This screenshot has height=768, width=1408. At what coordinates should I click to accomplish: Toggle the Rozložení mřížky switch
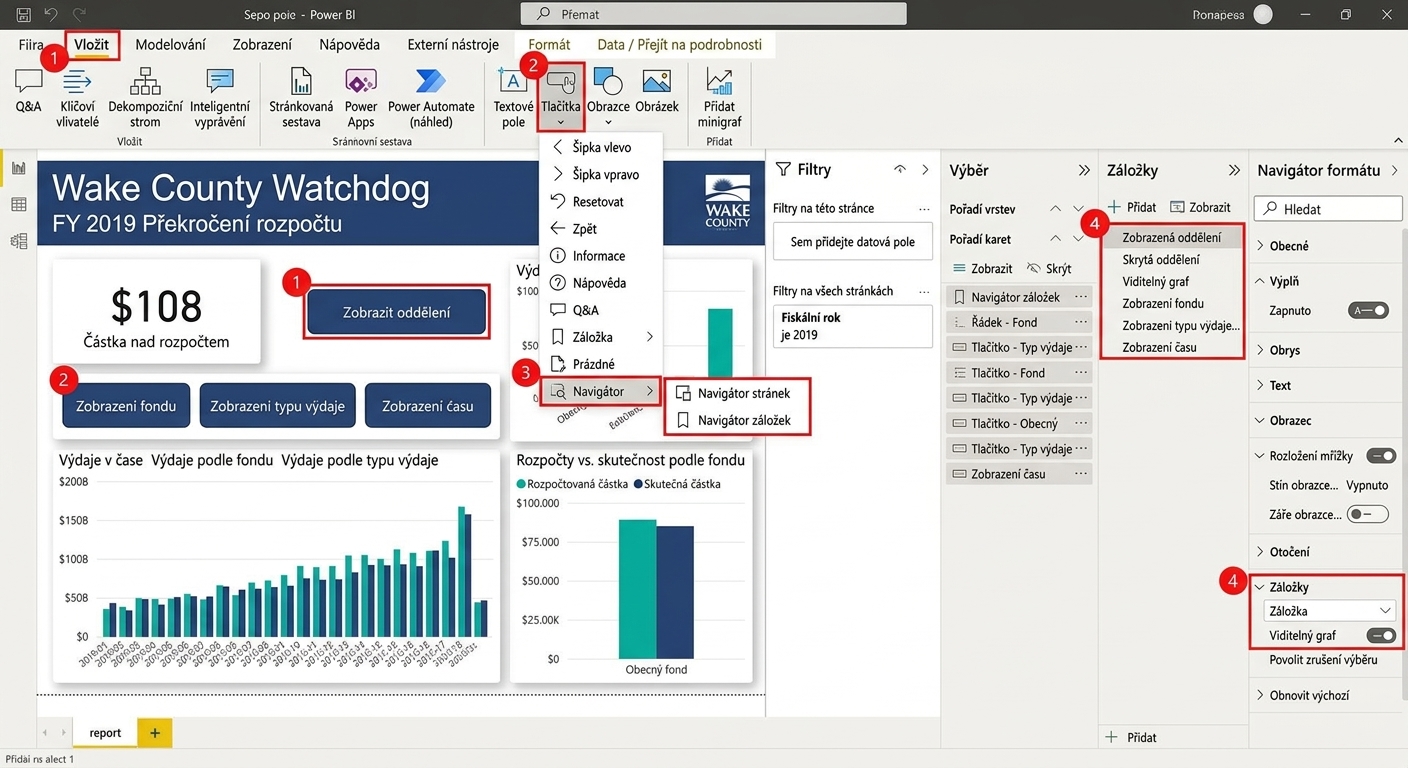(x=1381, y=456)
